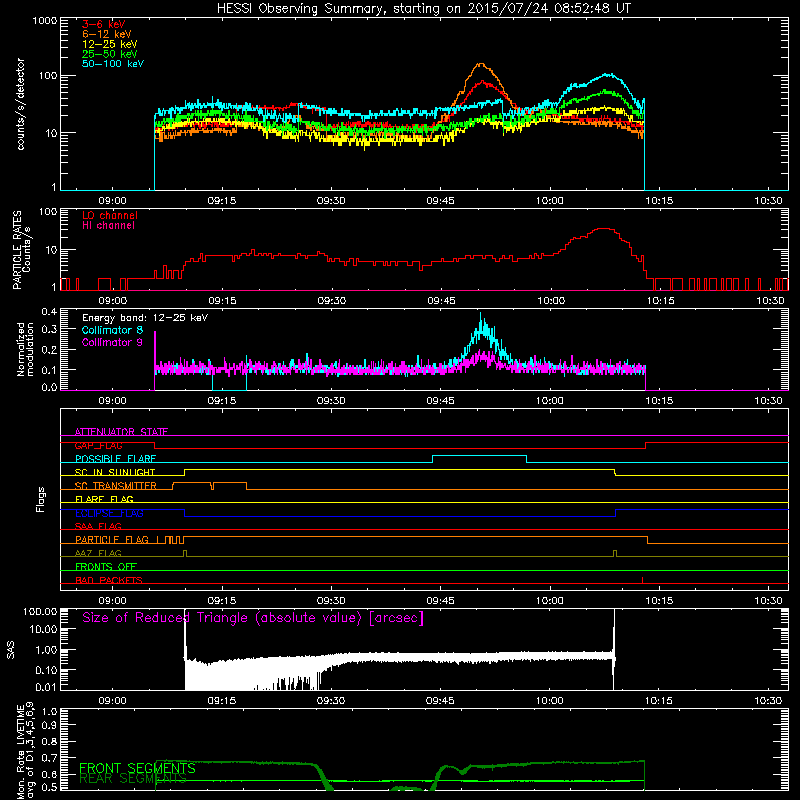Click the REAR SEGMENTS legend label

133,779
